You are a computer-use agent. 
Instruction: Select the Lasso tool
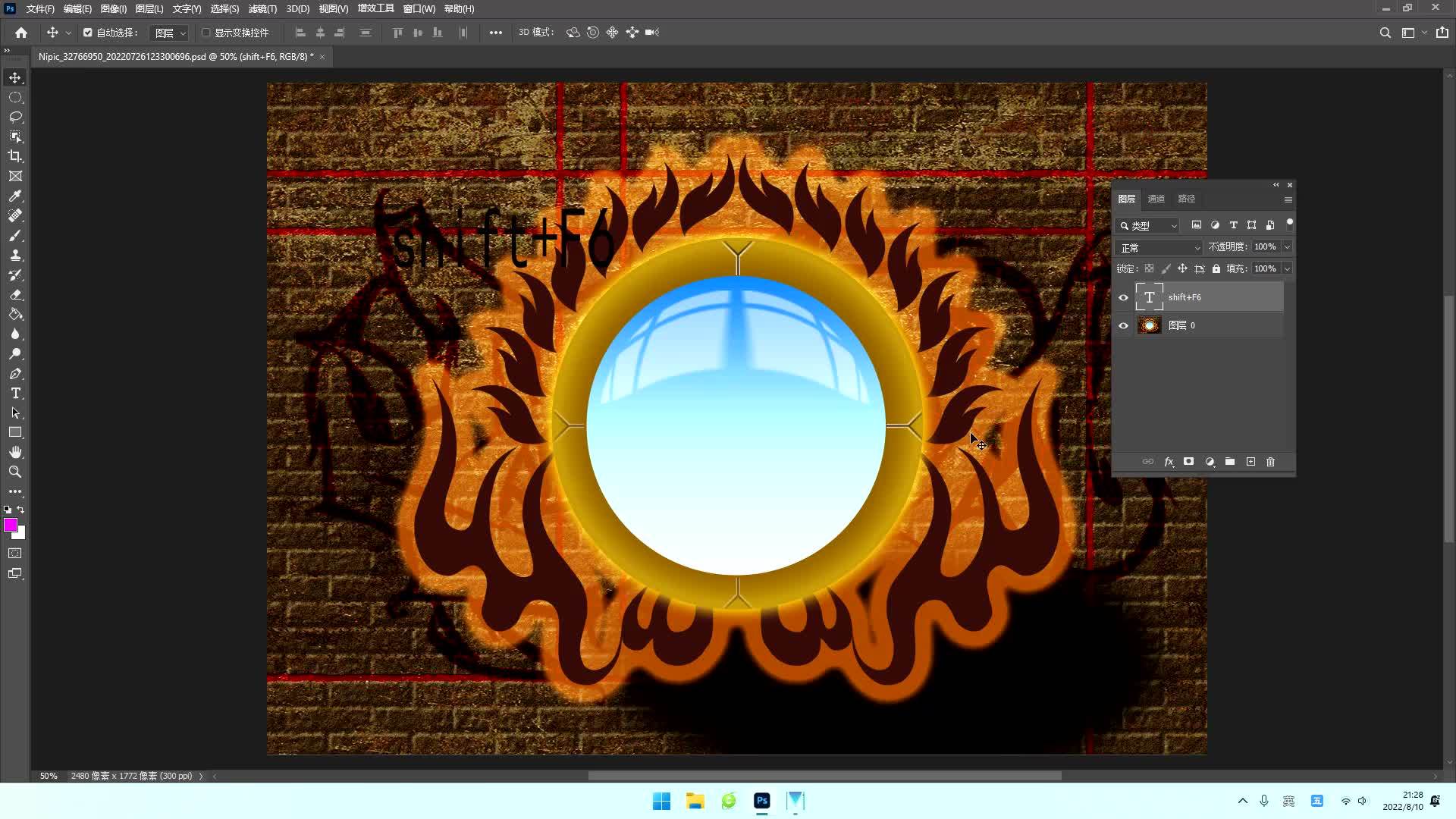[x=15, y=117]
